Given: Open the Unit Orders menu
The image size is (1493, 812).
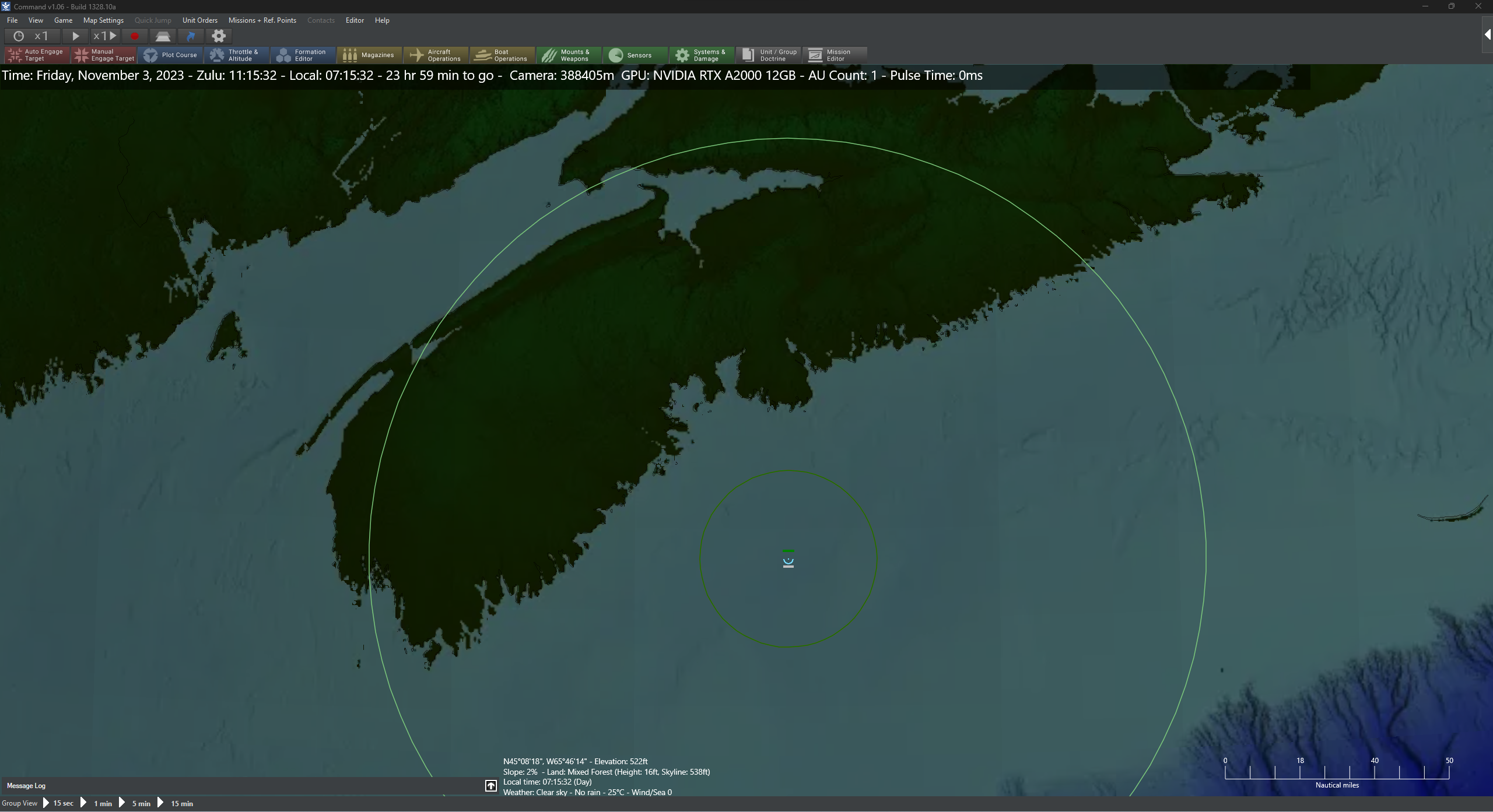Looking at the screenshot, I should pos(200,20).
